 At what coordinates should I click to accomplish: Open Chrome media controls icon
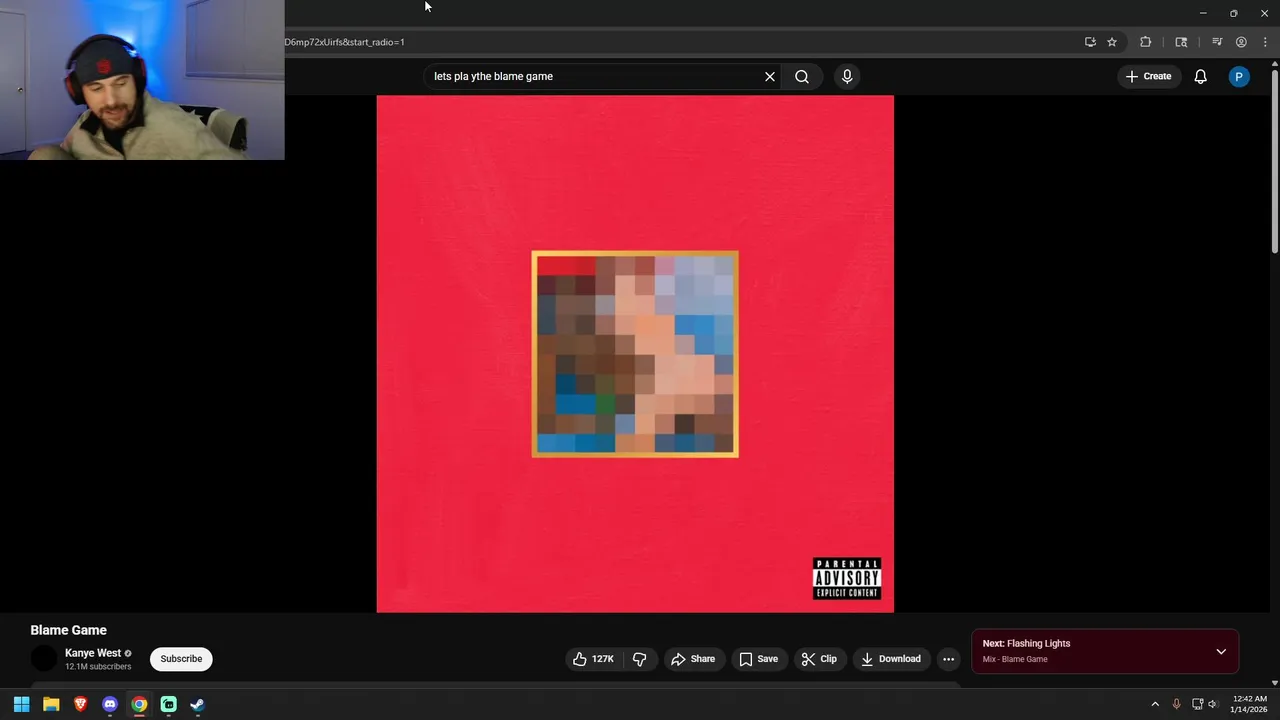(x=1217, y=42)
